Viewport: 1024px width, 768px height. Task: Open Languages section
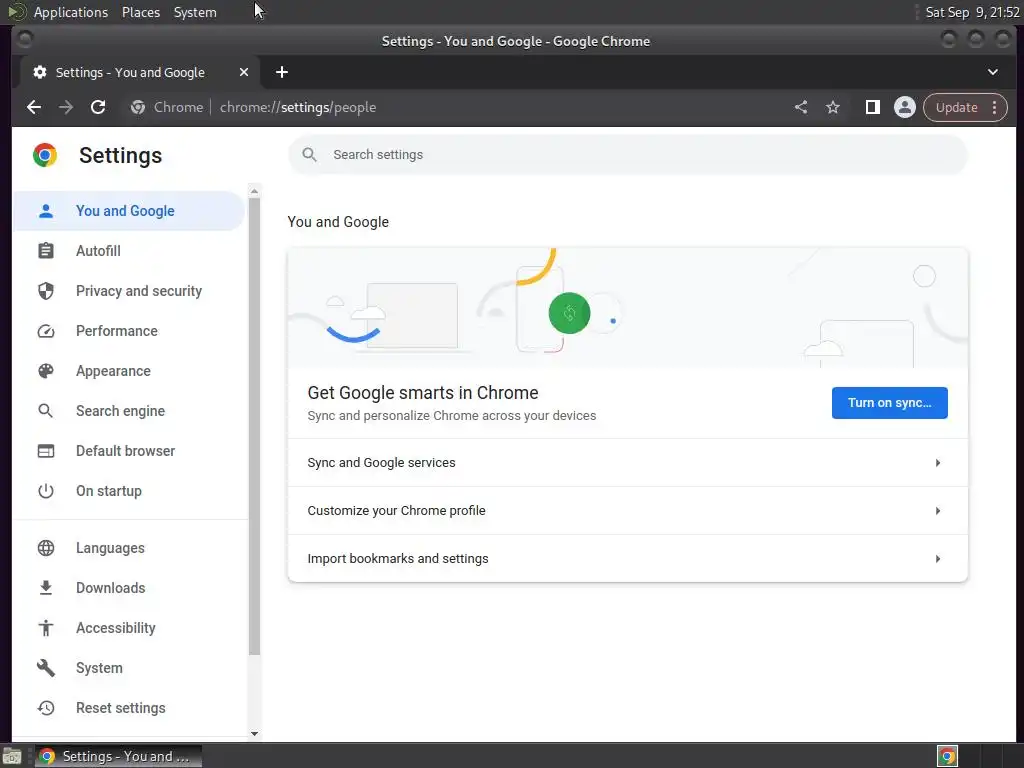click(129, 548)
